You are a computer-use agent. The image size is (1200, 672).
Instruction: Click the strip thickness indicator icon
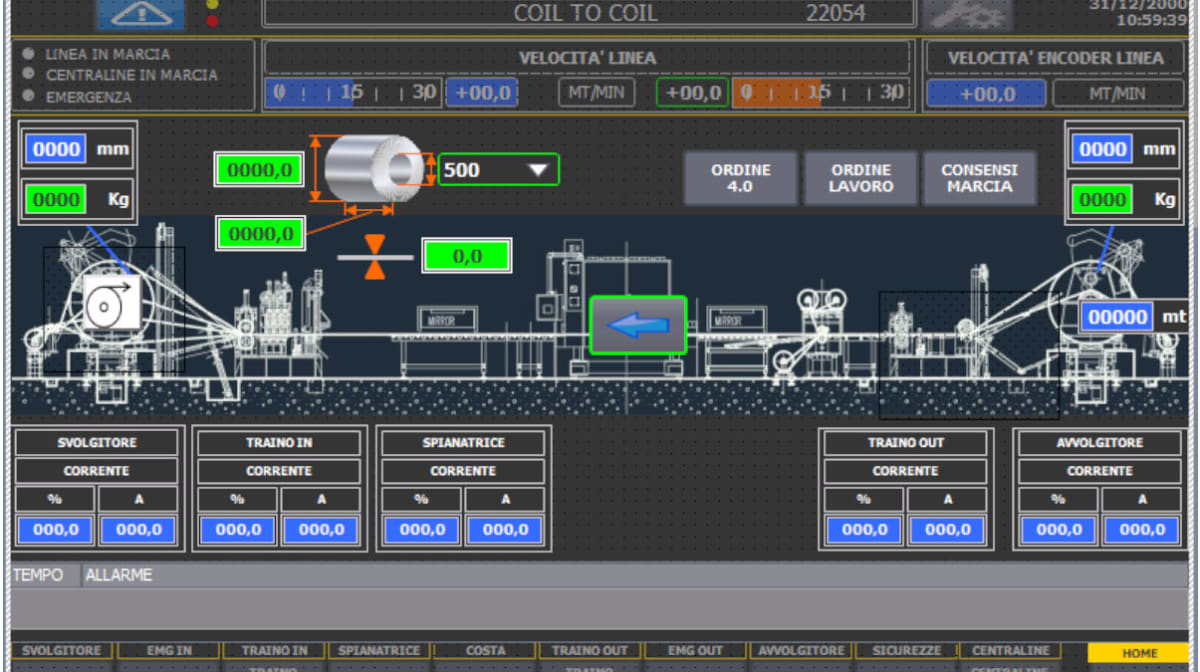(375, 255)
